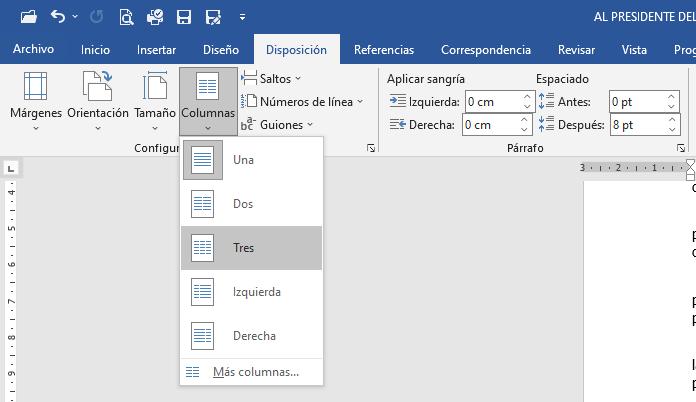Open the Insertar ribbon tab
696x402 pixels.
point(156,50)
